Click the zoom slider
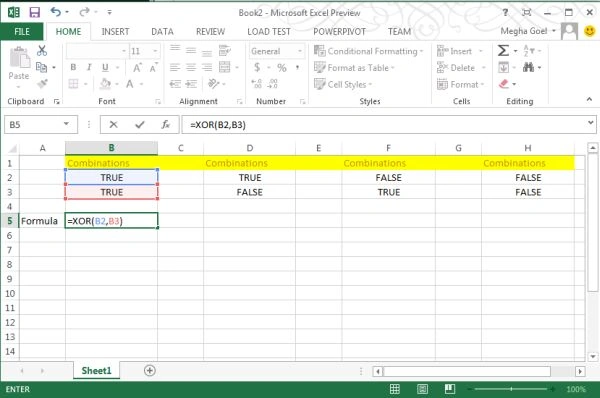The image size is (600, 398). point(511,389)
